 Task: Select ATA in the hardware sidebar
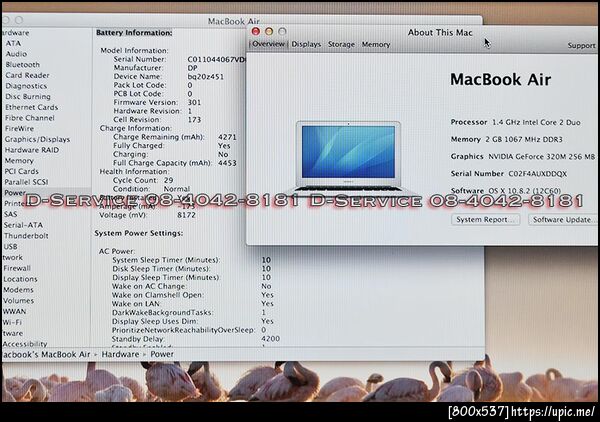[13, 43]
